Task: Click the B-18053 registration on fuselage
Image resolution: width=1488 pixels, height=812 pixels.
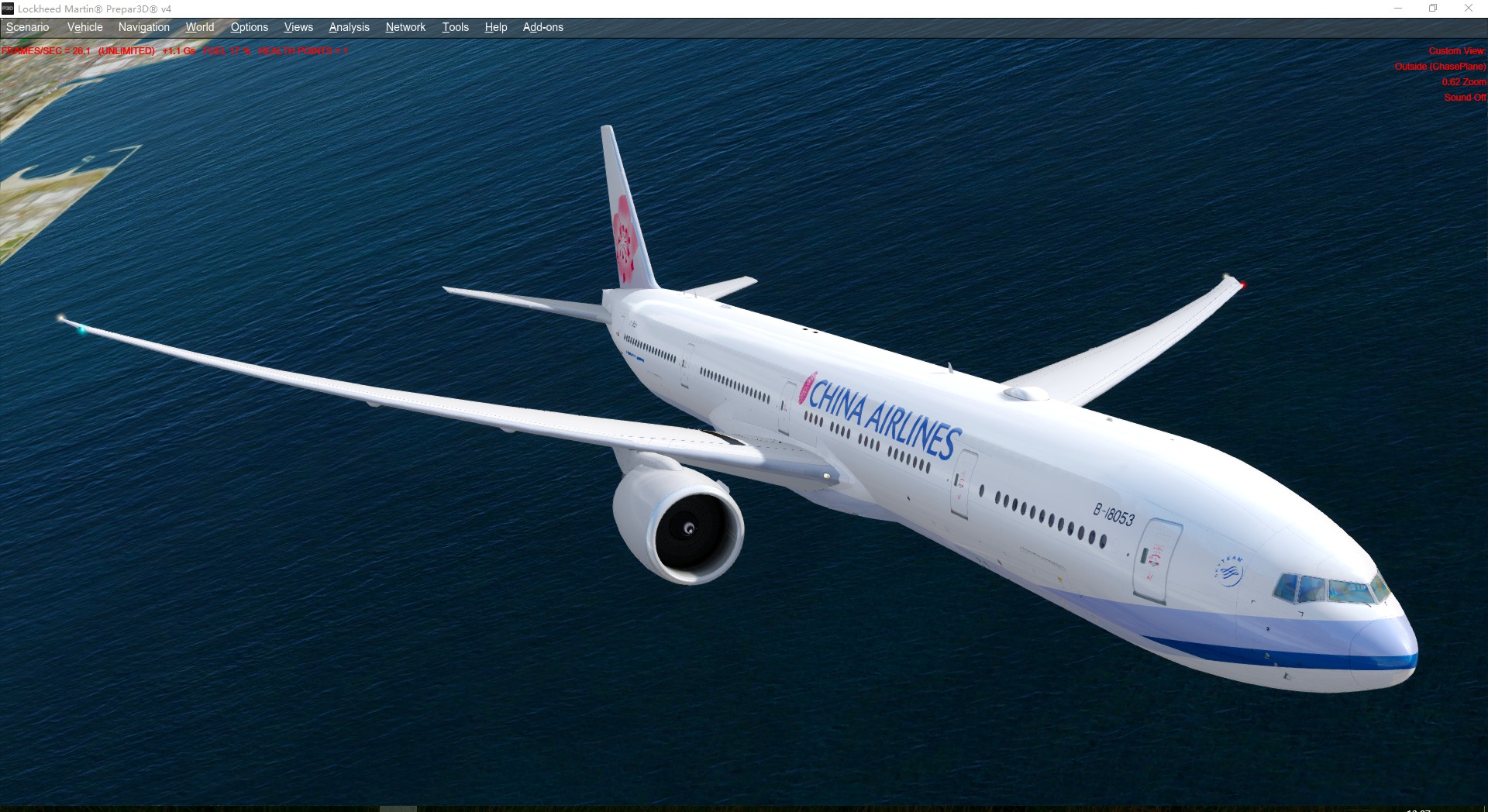Action: [x=1114, y=514]
